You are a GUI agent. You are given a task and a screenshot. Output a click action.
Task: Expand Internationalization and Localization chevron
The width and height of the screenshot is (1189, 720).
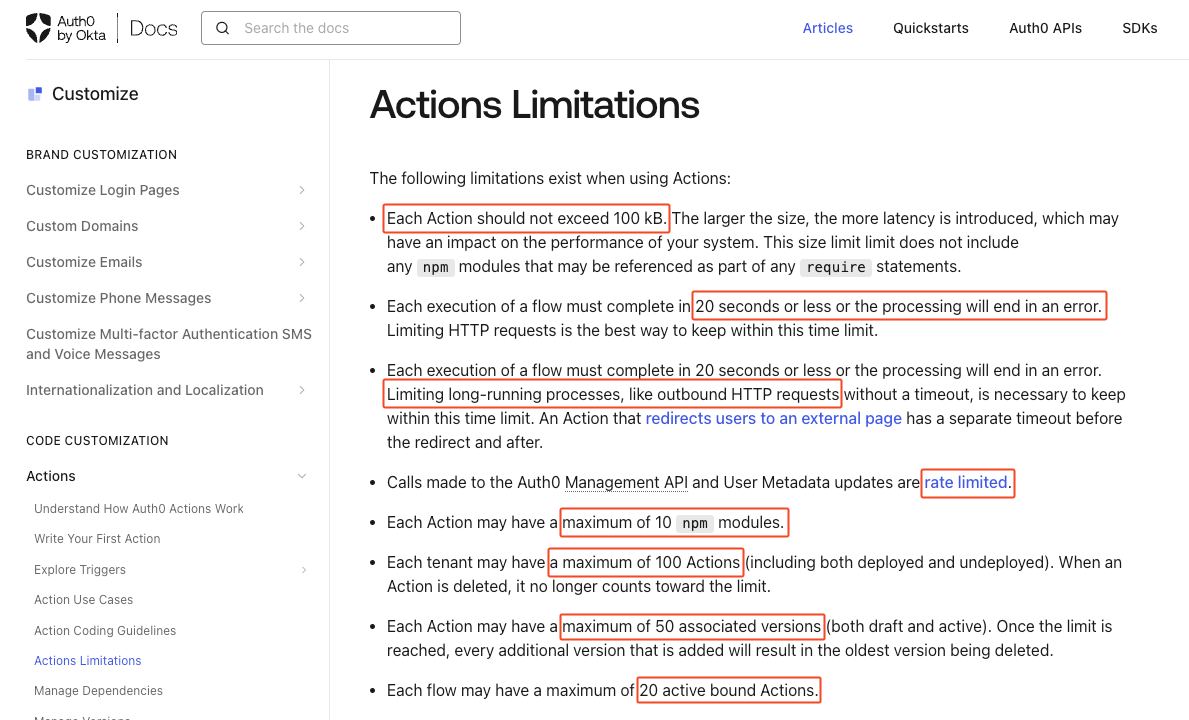302,390
